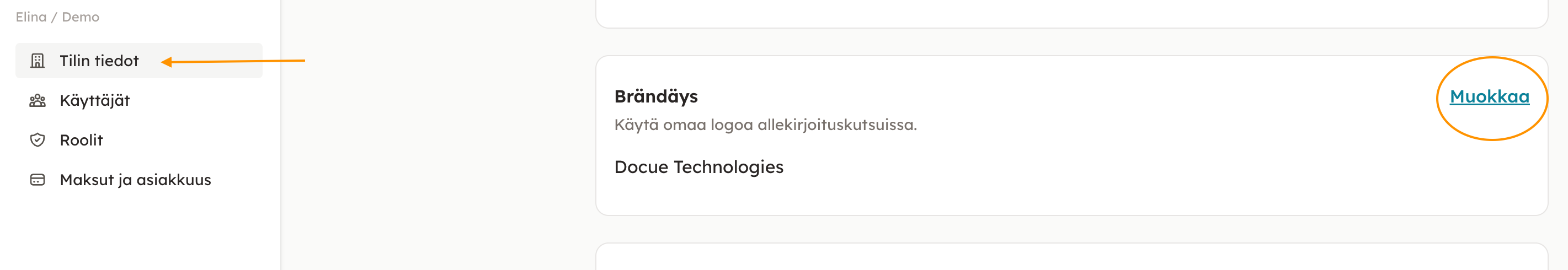This screenshot has width=1568, height=270.
Task: Click the people icon beside Käyttäjät
Action: tap(38, 100)
